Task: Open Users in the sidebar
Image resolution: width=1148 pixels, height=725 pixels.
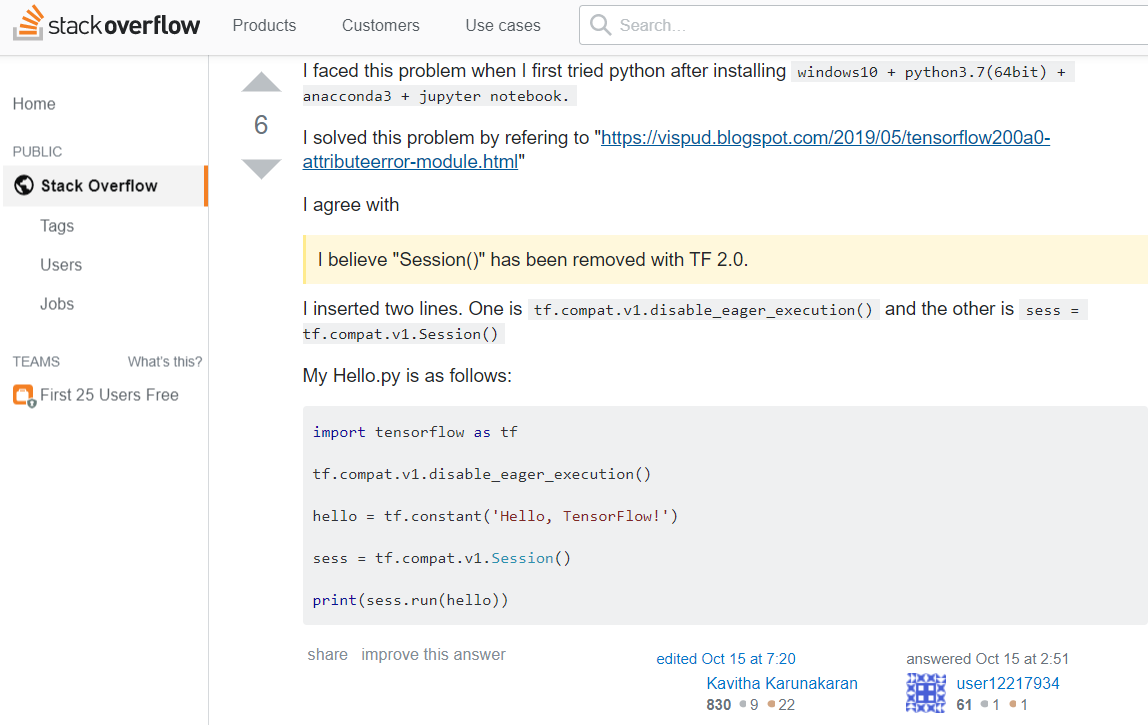Action: pyautogui.click(x=61, y=265)
